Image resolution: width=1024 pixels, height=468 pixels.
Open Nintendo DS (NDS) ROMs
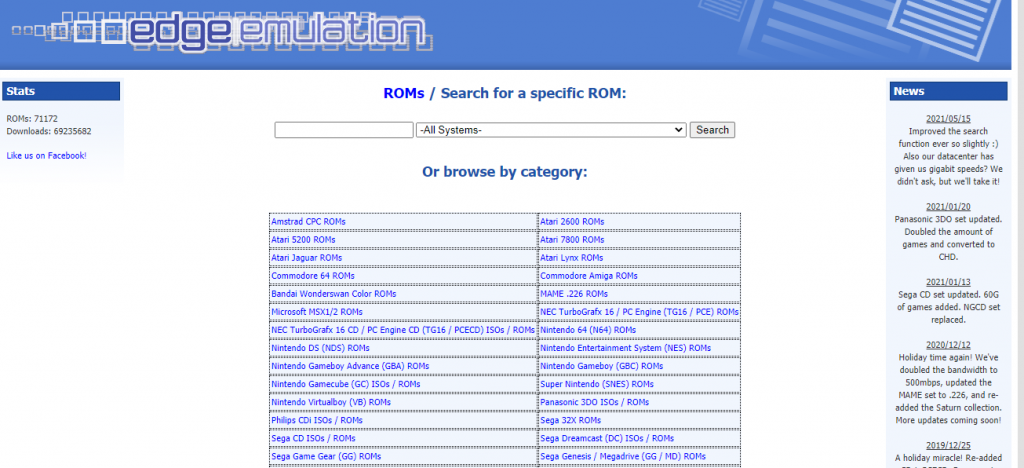pyautogui.click(x=320, y=349)
